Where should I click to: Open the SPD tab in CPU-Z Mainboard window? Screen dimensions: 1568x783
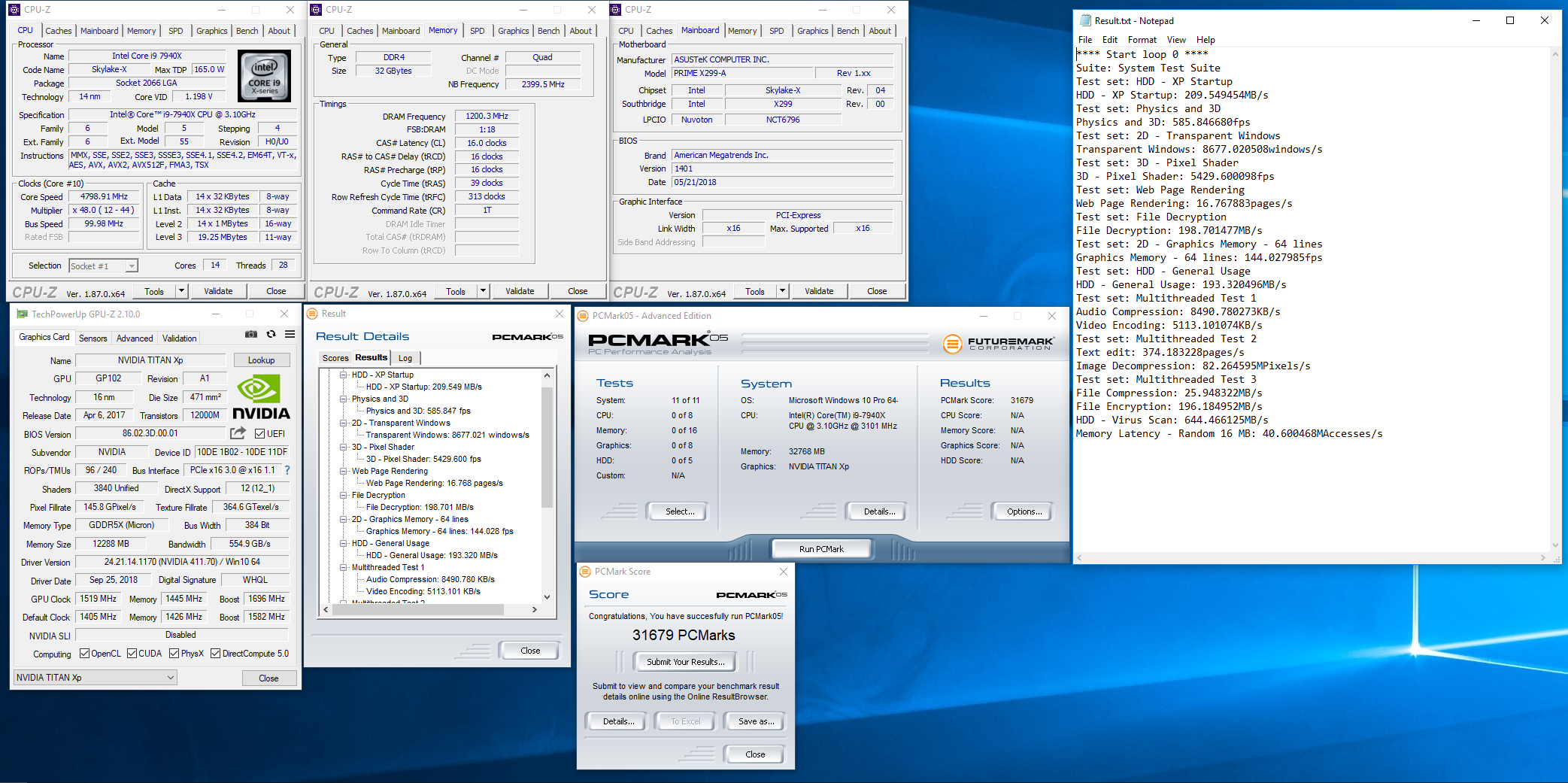777,31
